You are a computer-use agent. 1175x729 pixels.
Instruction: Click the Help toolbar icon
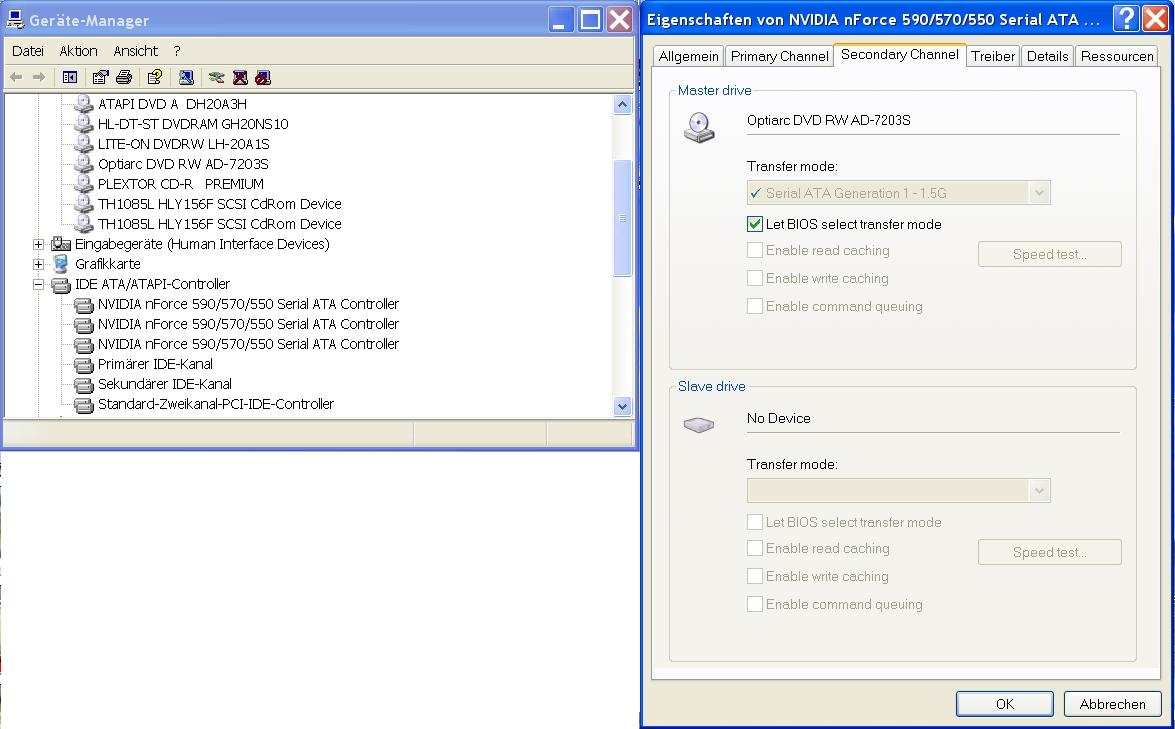(x=154, y=77)
